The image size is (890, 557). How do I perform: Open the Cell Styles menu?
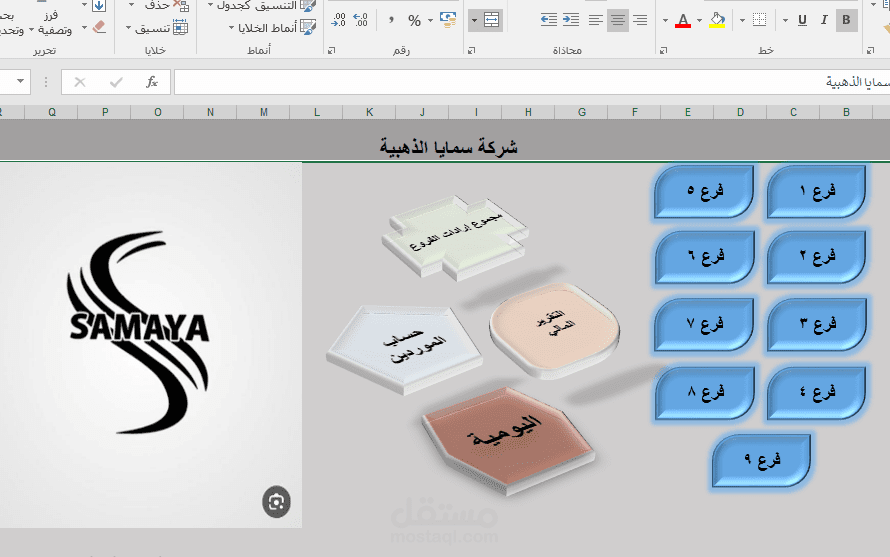pos(272,27)
